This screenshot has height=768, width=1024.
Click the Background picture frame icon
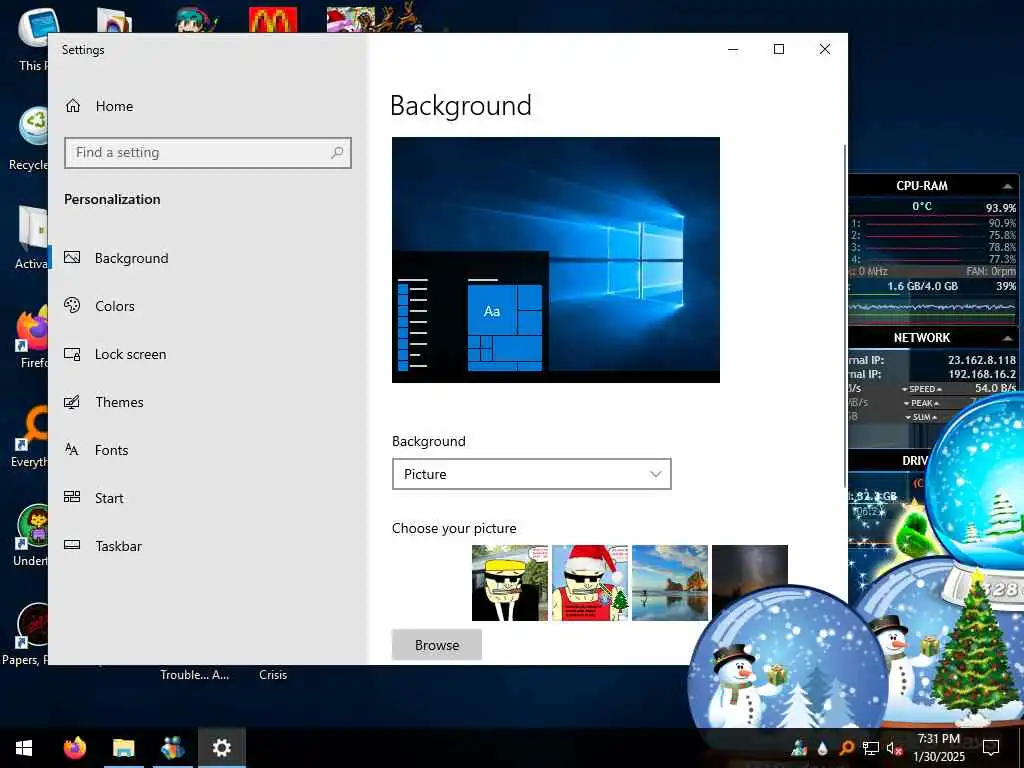click(x=72, y=257)
